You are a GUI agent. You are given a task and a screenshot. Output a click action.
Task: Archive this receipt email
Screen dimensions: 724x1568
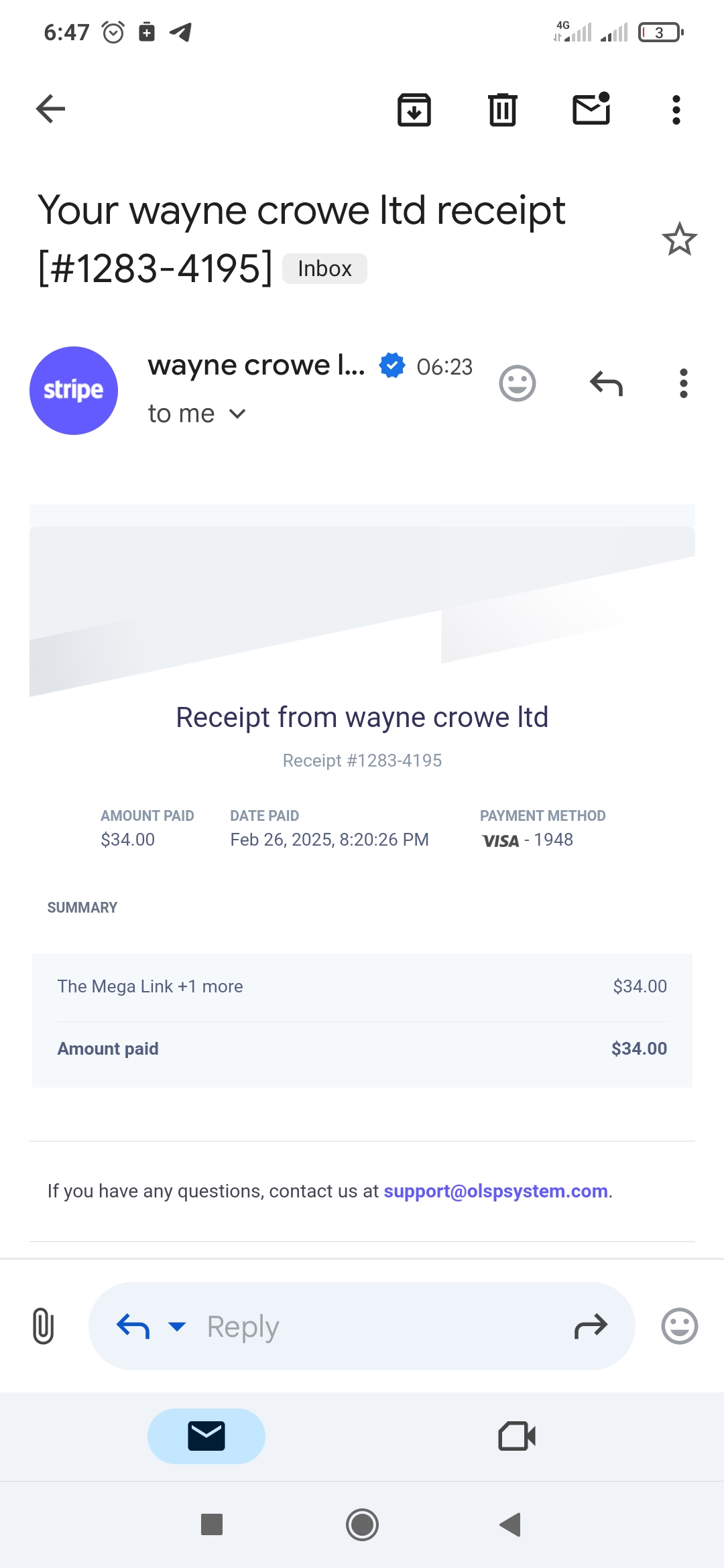click(414, 110)
